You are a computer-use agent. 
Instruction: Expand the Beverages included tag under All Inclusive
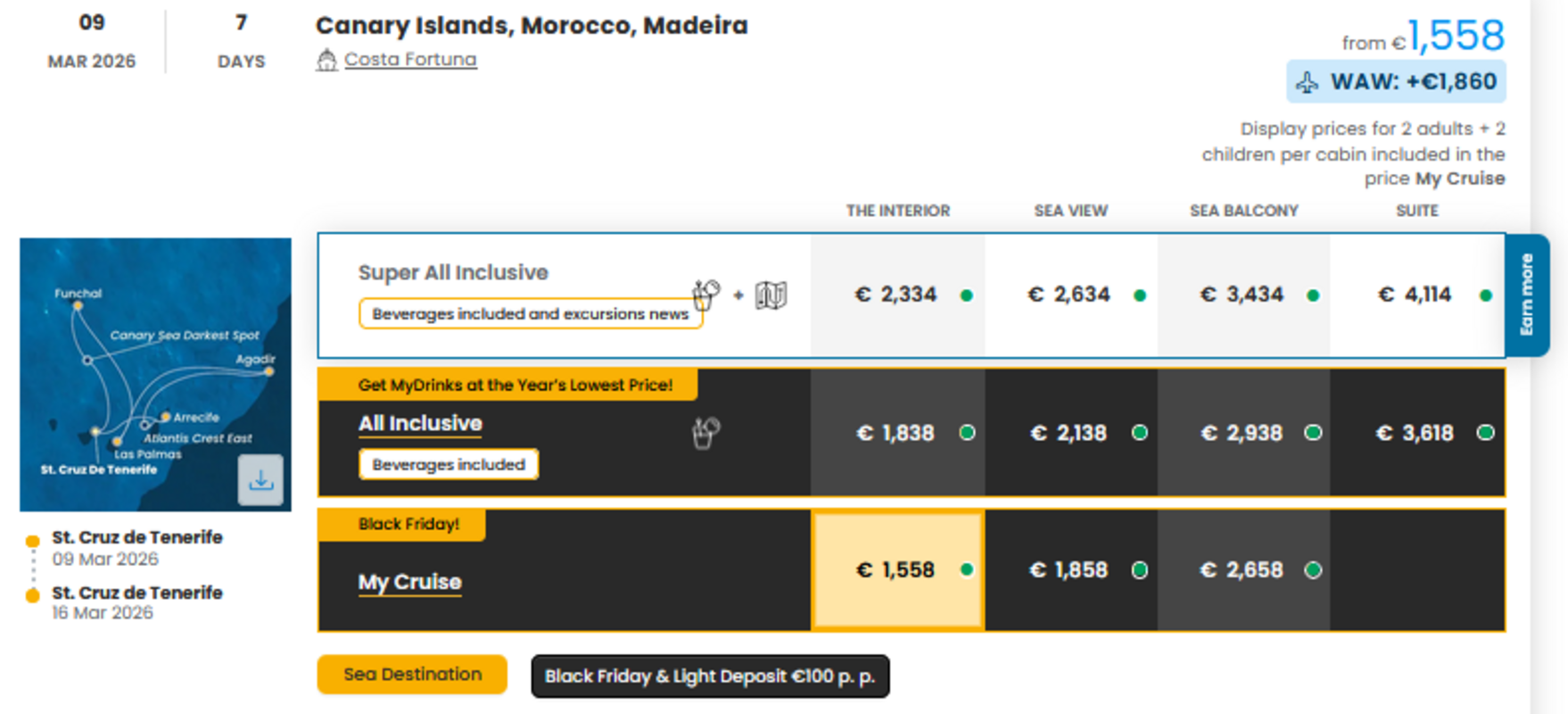point(448,465)
